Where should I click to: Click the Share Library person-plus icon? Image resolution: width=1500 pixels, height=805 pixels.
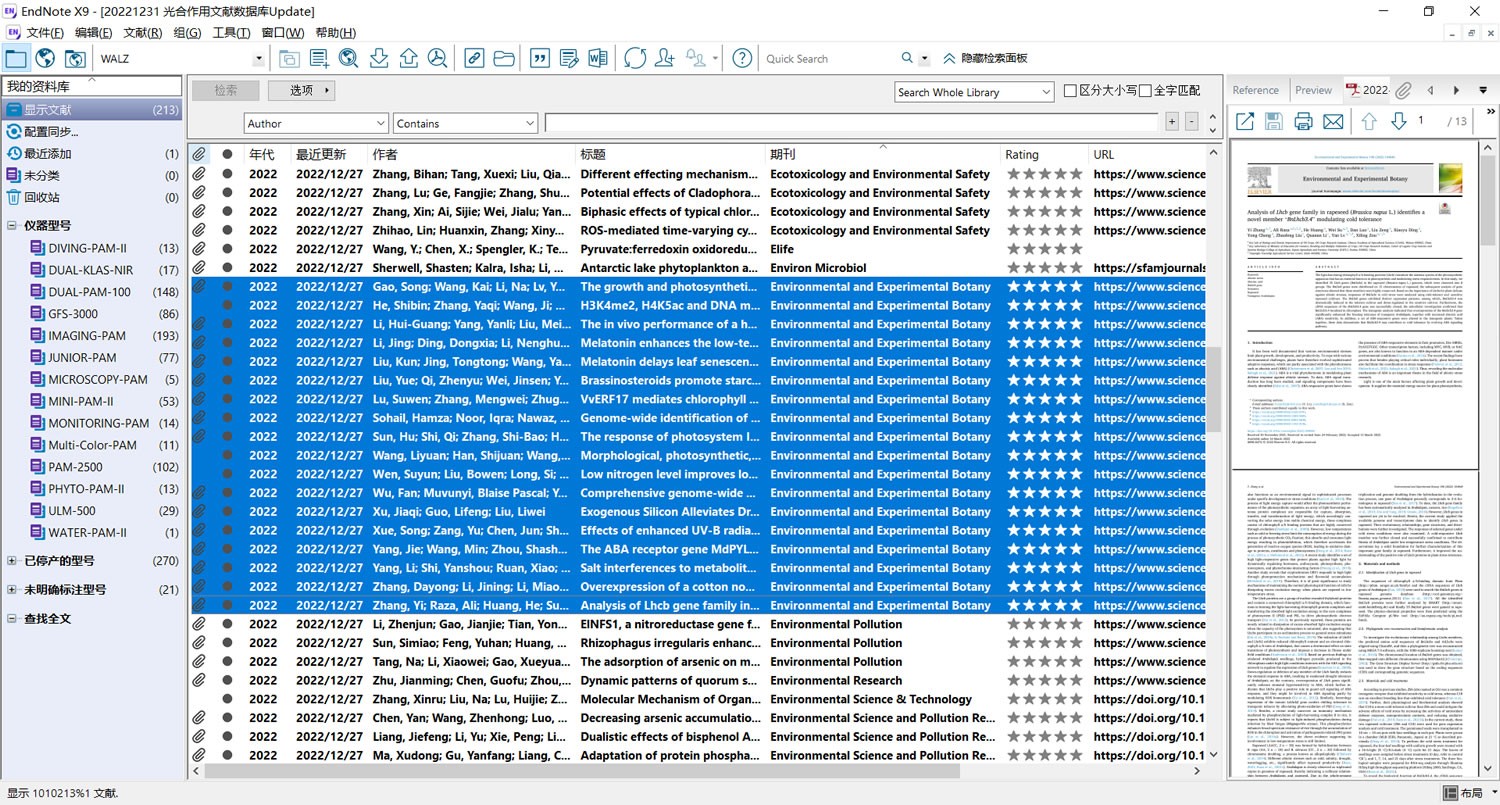click(665, 58)
